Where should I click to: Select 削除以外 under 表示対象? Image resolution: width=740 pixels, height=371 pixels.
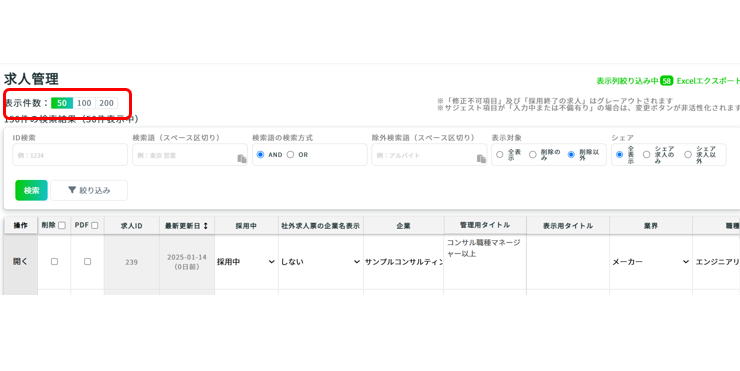click(x=571, y=155)
